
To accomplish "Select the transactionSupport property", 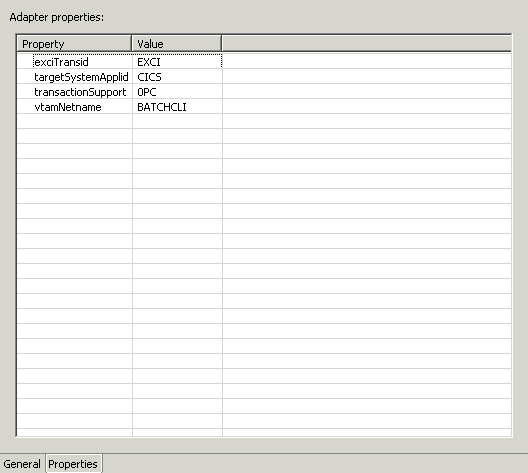I will pyautogui.click(x=80, y=92).
